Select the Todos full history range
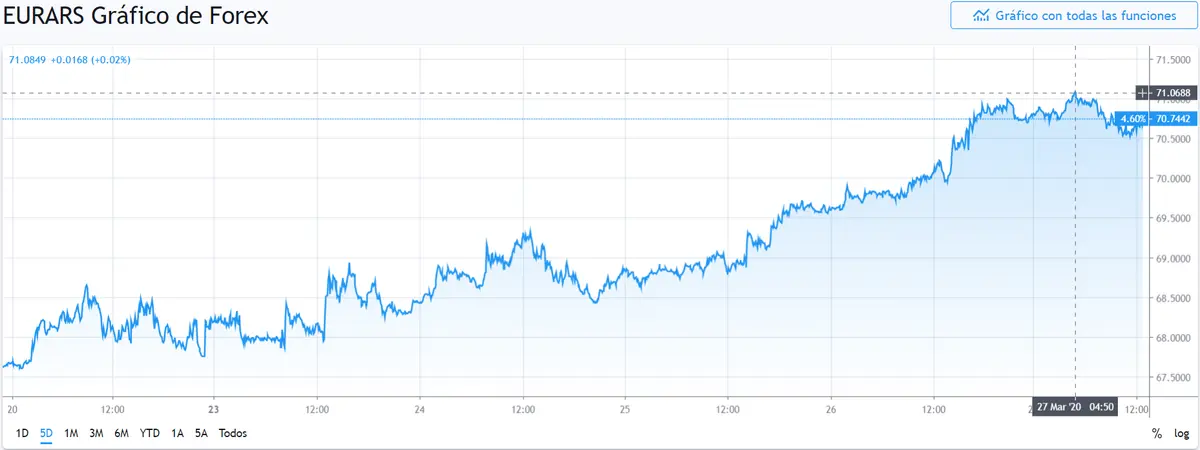The width and height of the screenshot is (1200, 450). 232,433
